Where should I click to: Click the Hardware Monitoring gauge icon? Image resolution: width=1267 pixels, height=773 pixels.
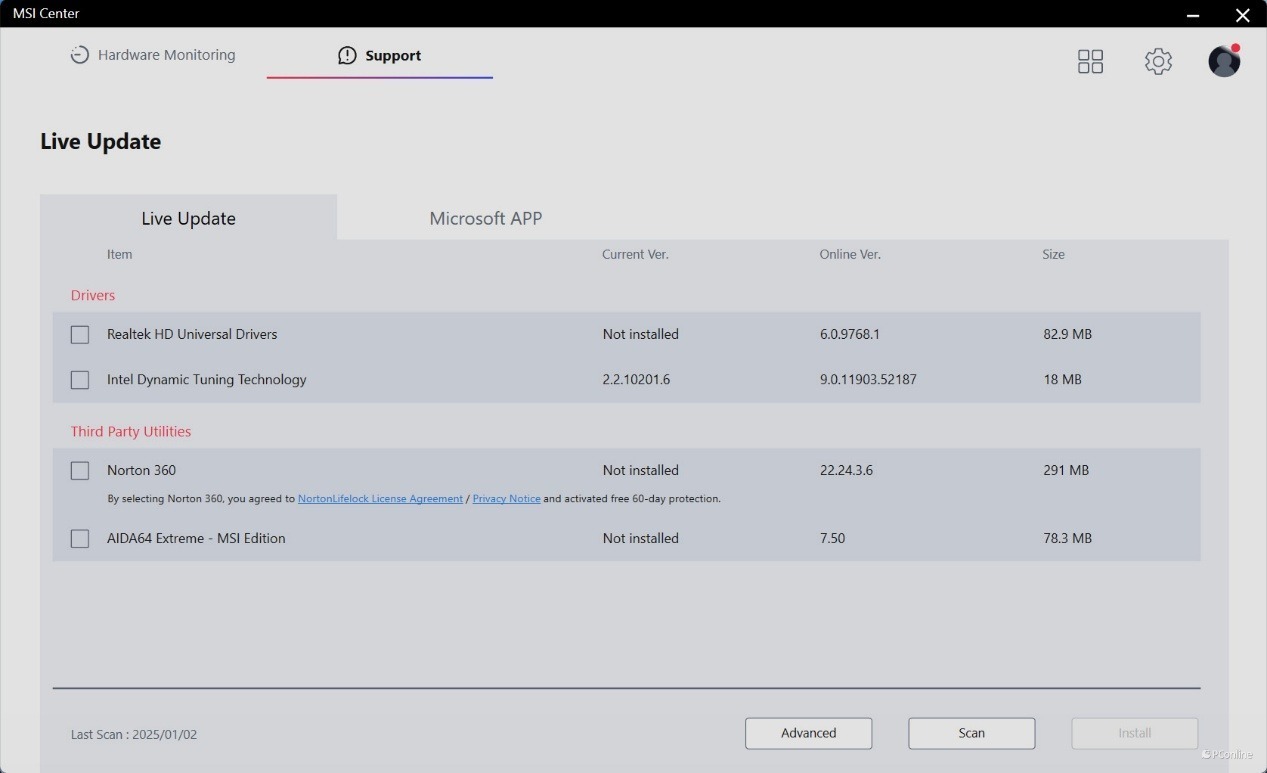79,55
